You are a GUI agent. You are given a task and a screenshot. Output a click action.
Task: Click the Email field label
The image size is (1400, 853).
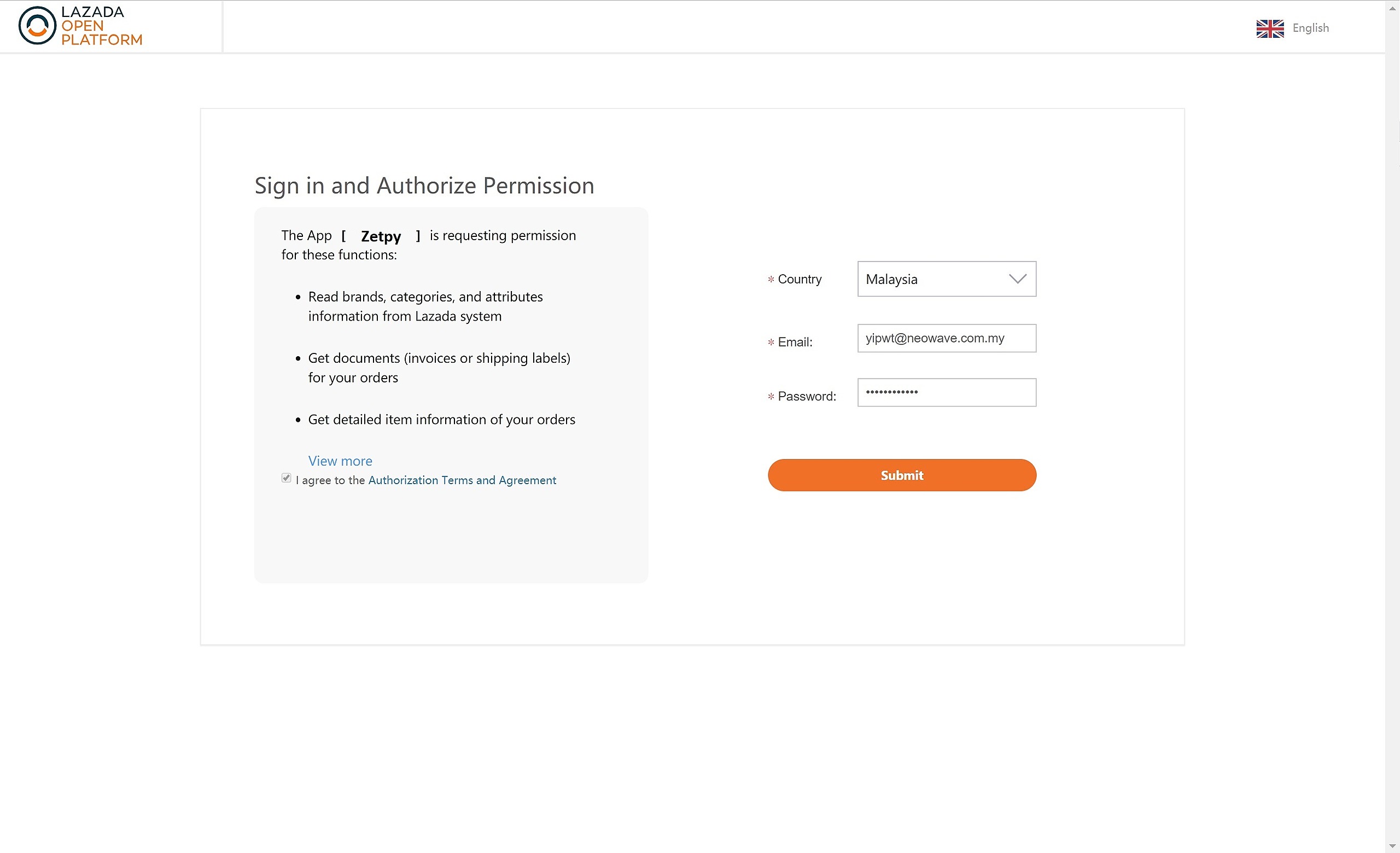pyautogui.click(x=794, y=343)
